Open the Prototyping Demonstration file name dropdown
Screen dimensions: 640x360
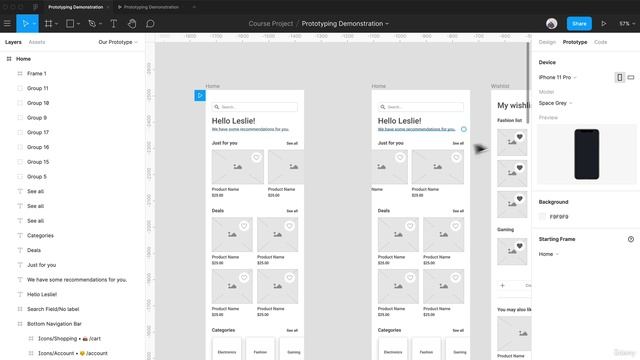tap(345, 24)
